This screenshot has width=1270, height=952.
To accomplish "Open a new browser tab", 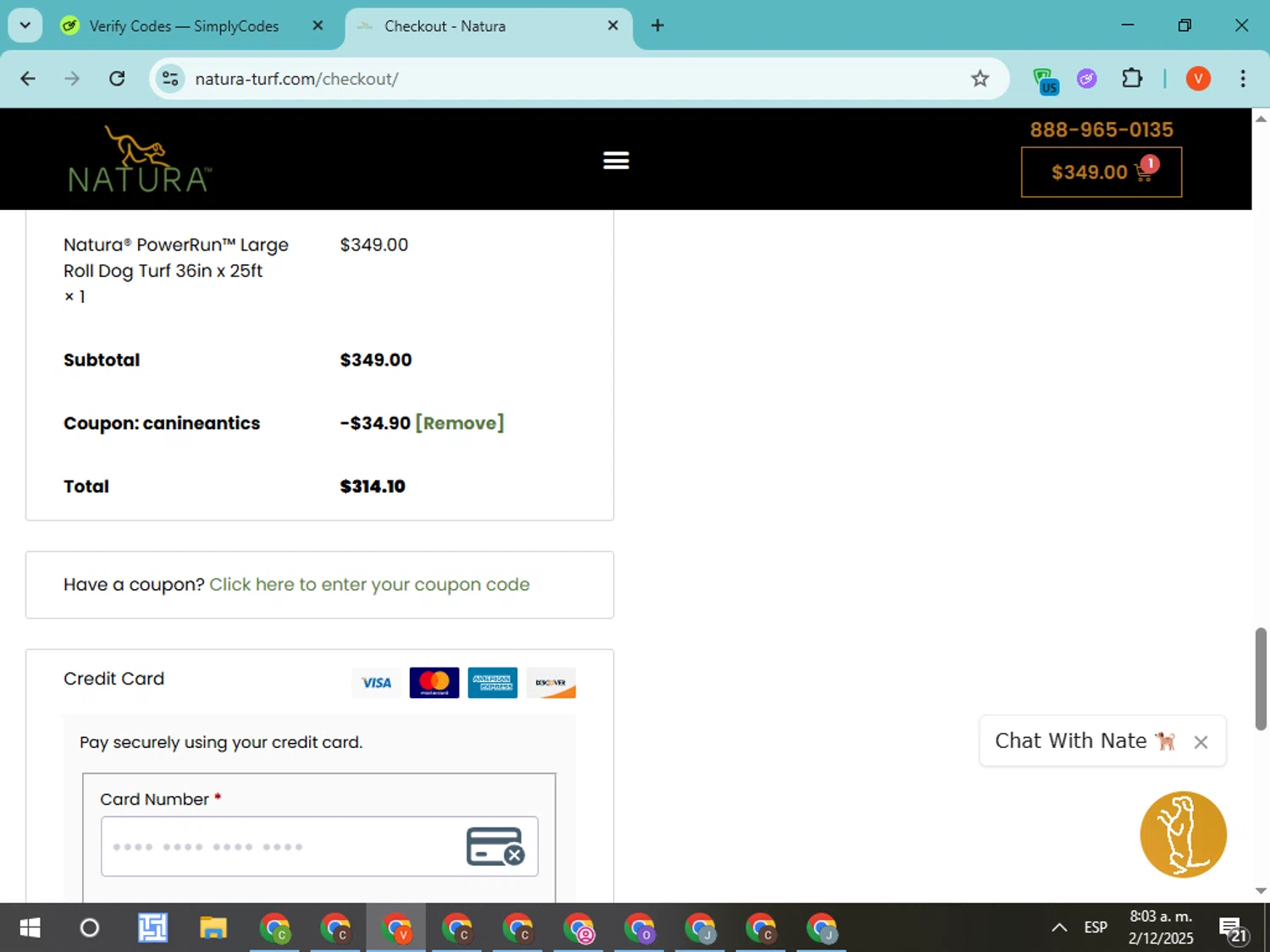I will pos(658,25).
